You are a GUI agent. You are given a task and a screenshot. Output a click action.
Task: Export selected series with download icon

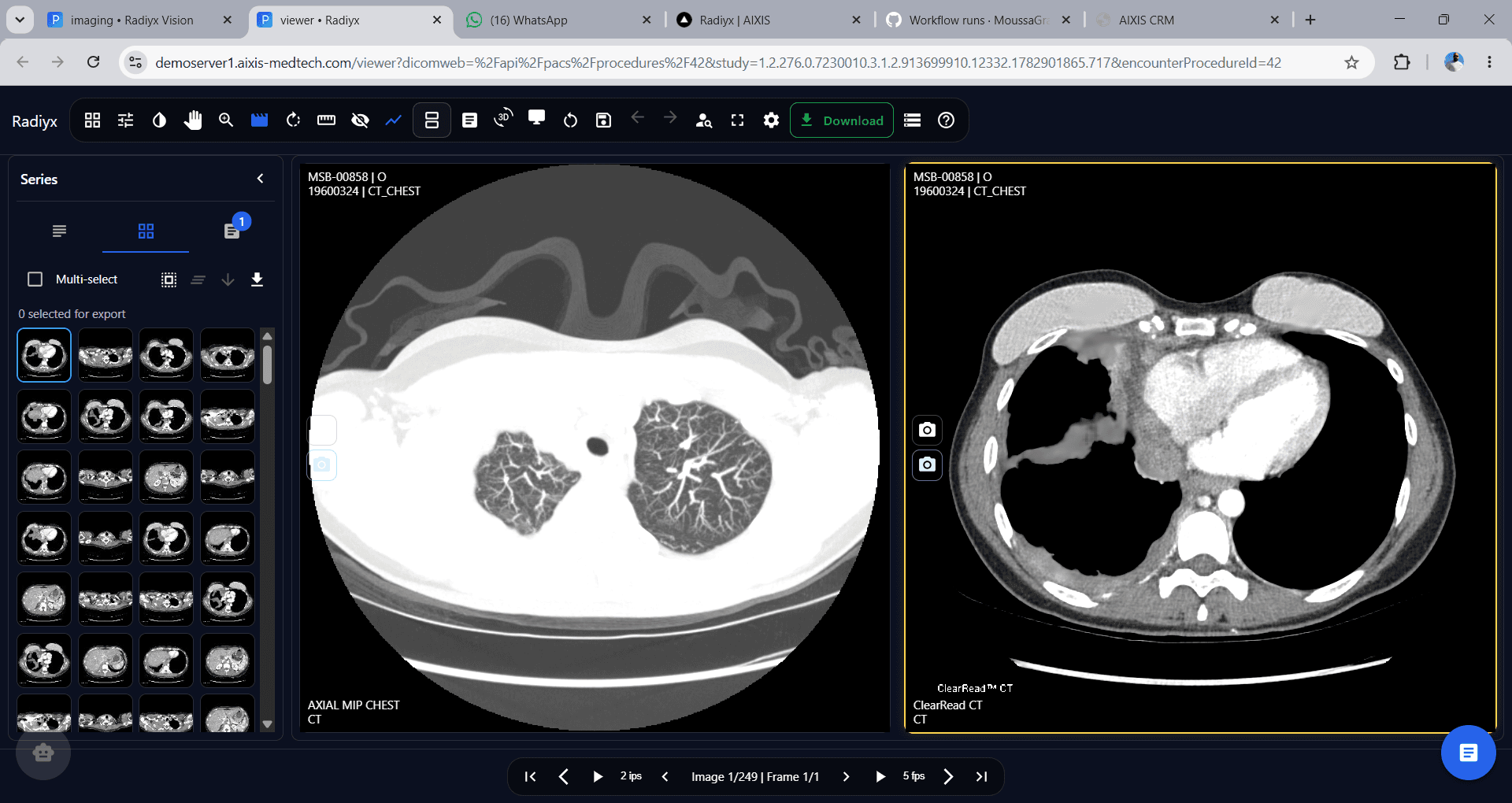[257, 279]
